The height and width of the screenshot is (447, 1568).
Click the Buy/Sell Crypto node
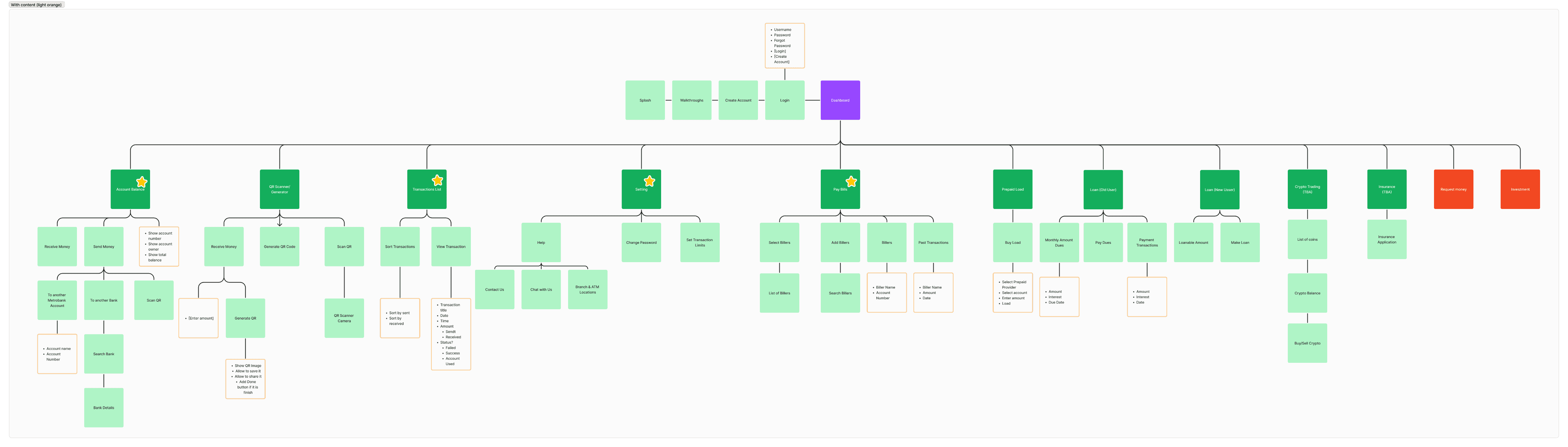pos(1307,343)
